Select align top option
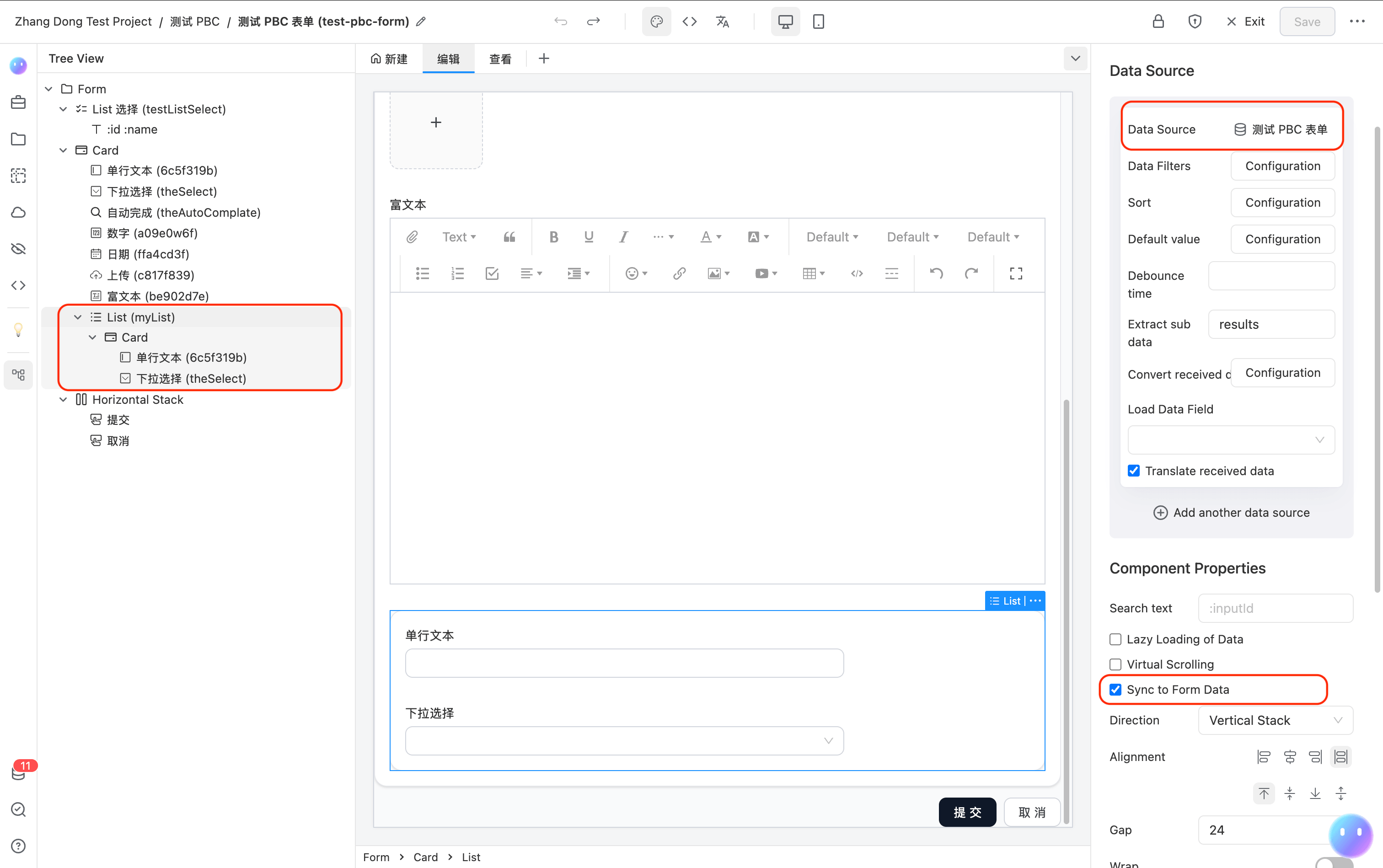The height and width of the screenshot is (868, 1383). click(1264, 794)
